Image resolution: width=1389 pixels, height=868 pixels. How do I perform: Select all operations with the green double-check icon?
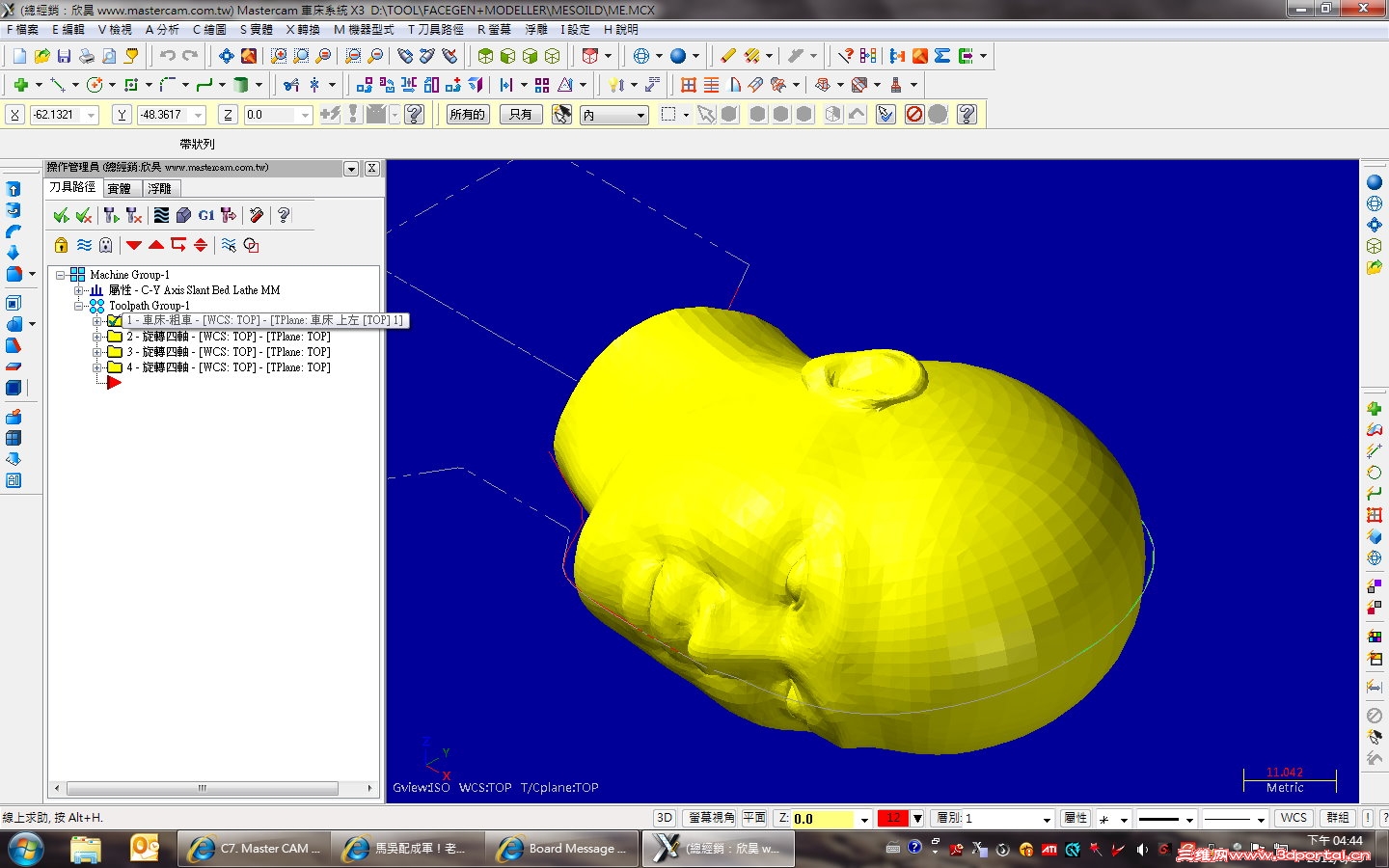(61, 215)
